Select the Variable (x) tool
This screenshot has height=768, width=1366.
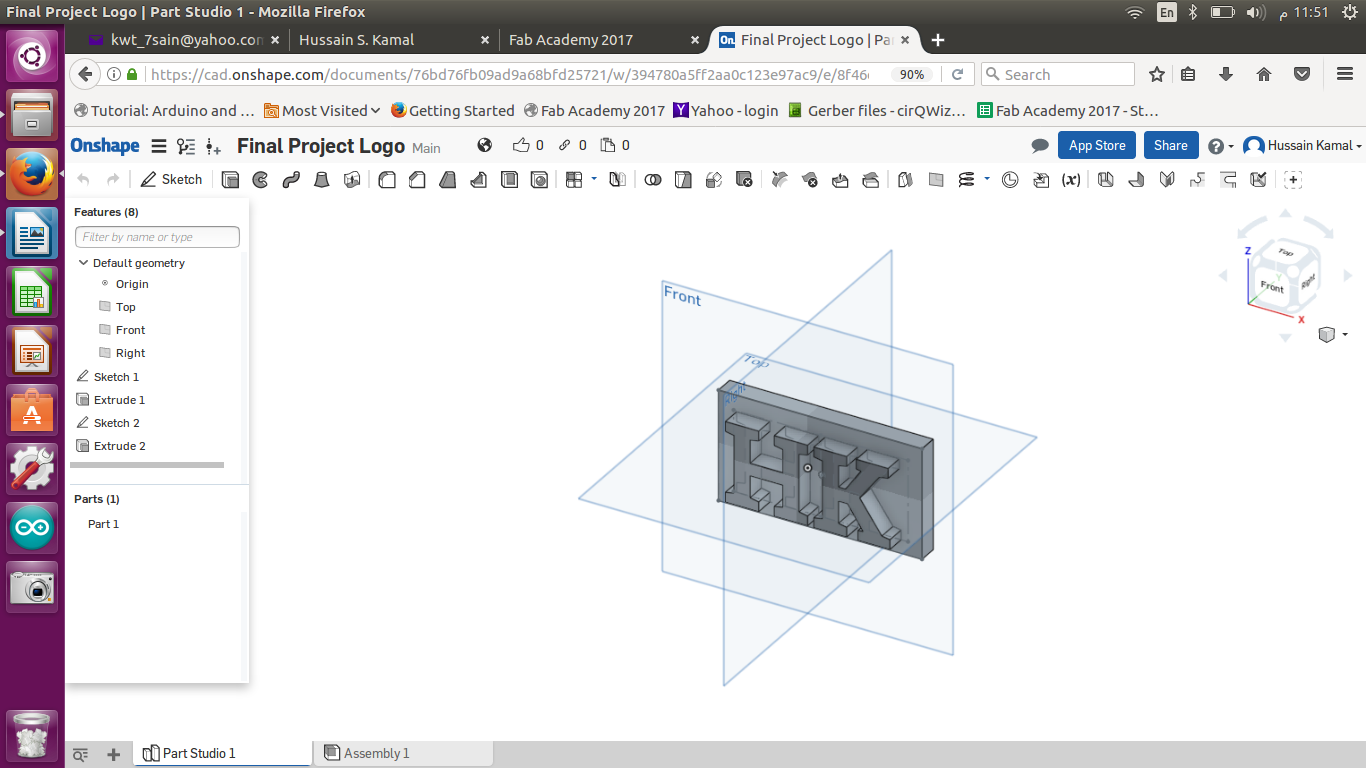pos(1071,180)
